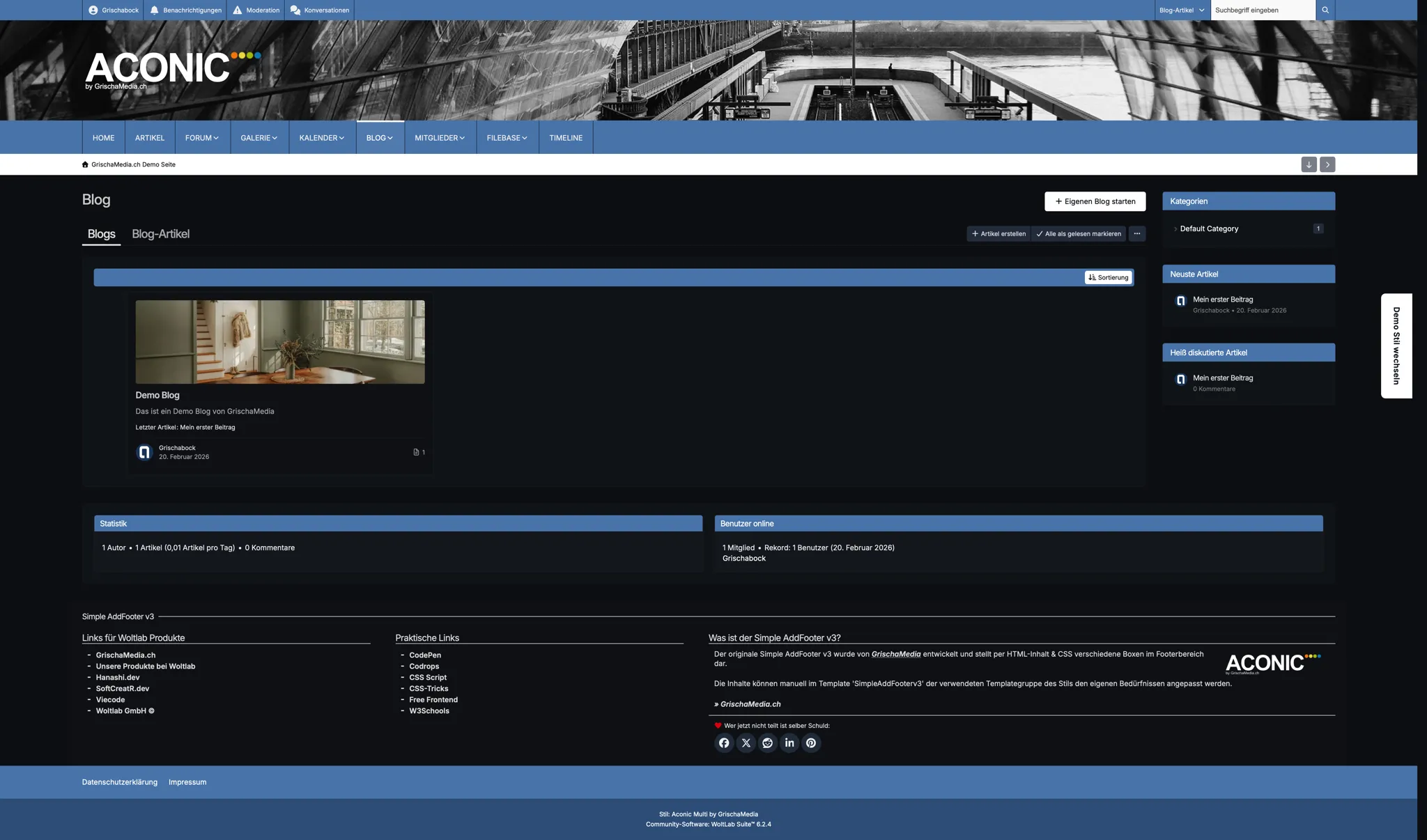
Task: Share on Pinterest
Action: [x=811, y=742]
